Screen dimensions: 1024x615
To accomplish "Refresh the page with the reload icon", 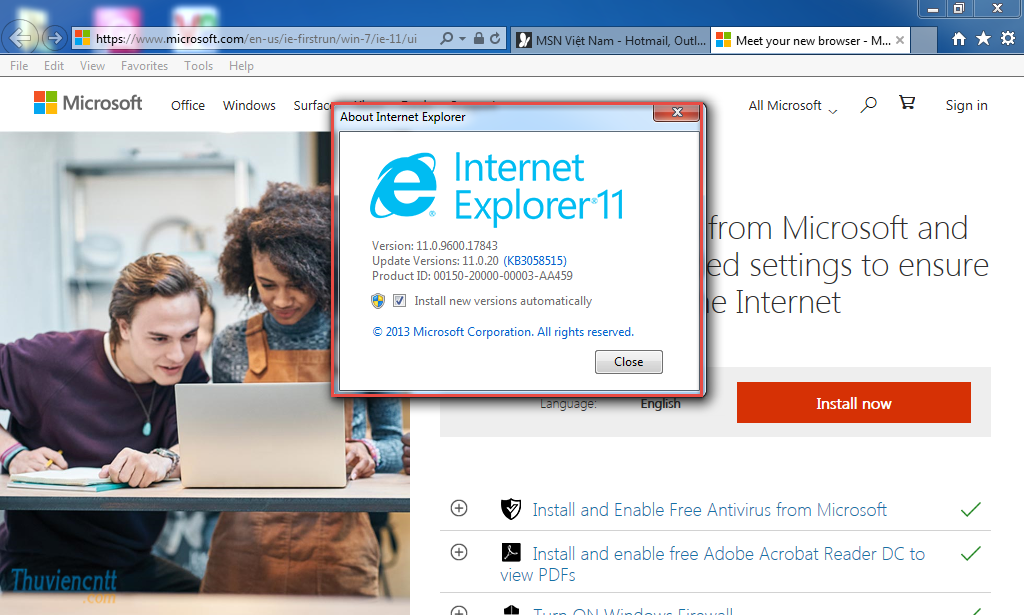I will point(495,39).
